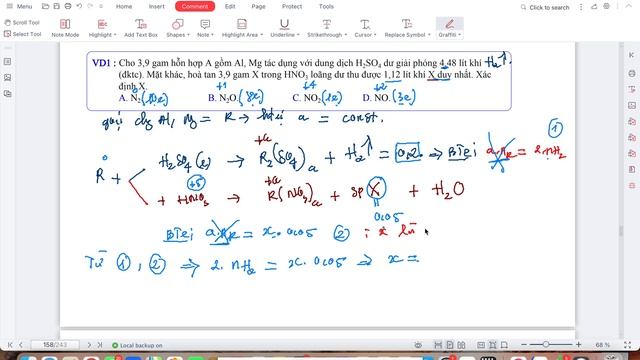Click Add Text Box tool

pos(141,29)
